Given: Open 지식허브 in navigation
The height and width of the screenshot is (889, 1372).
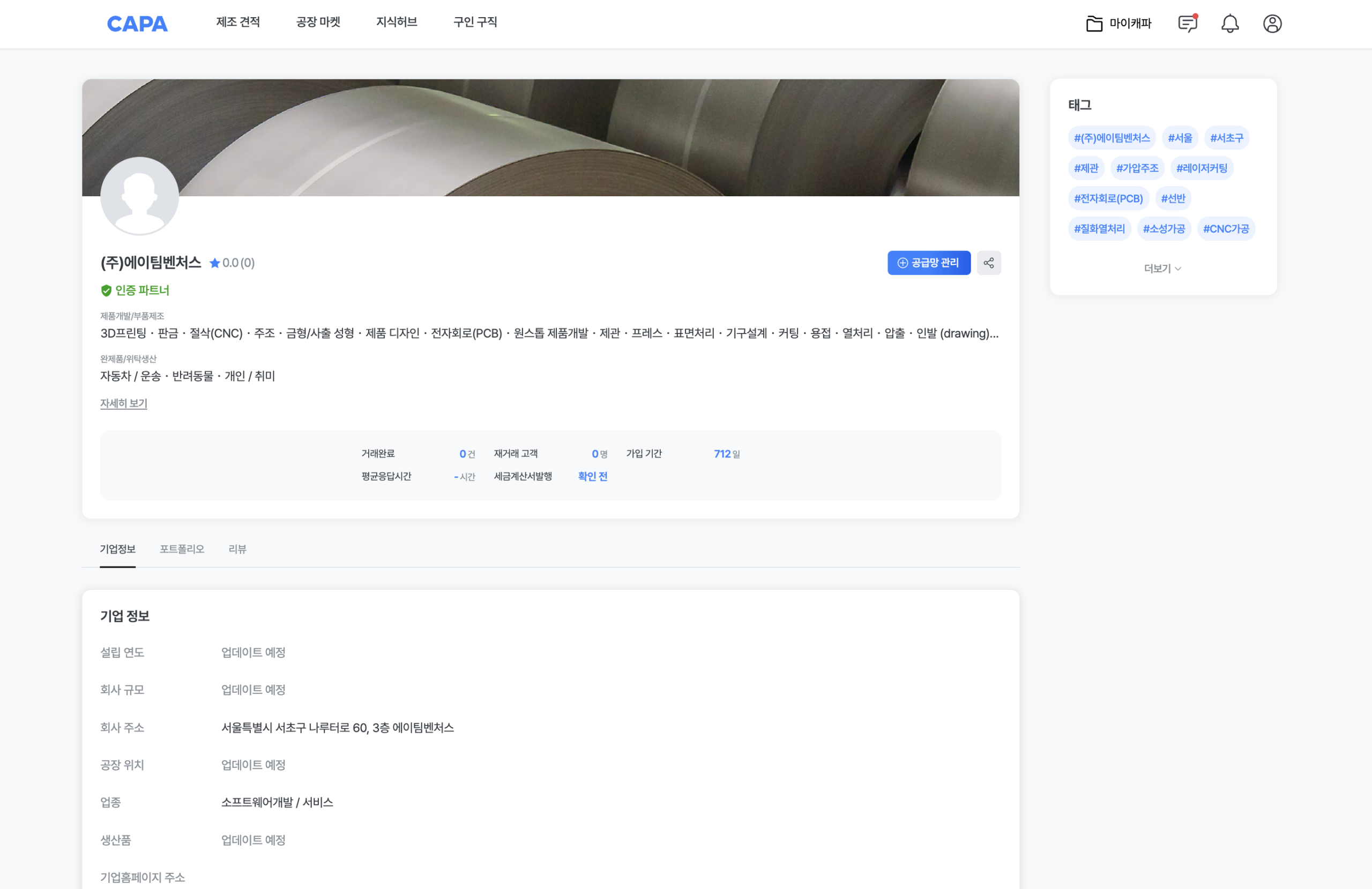Looking at the screenshot, I should tap(396, 22).
